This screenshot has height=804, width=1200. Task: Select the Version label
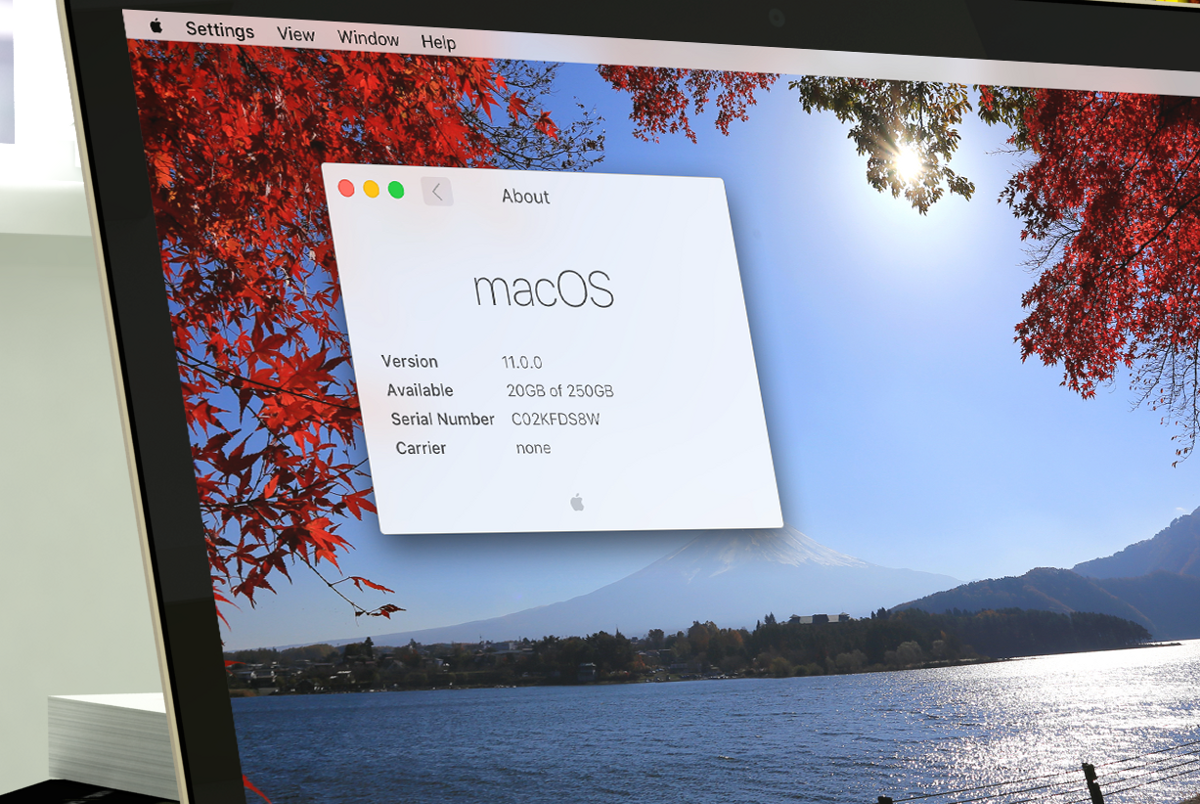(410, 362)
